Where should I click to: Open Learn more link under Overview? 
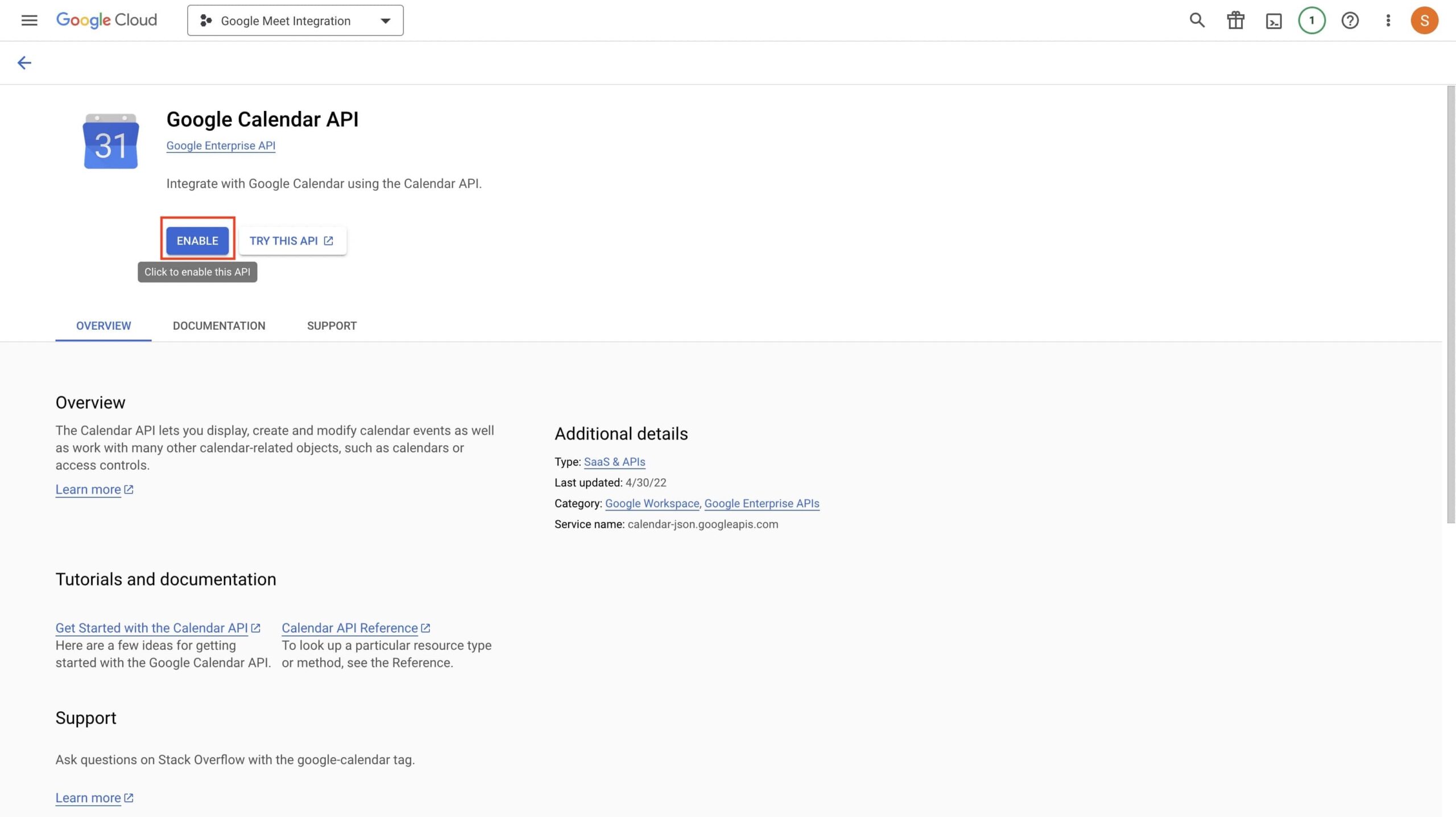[x=94, y=490]
